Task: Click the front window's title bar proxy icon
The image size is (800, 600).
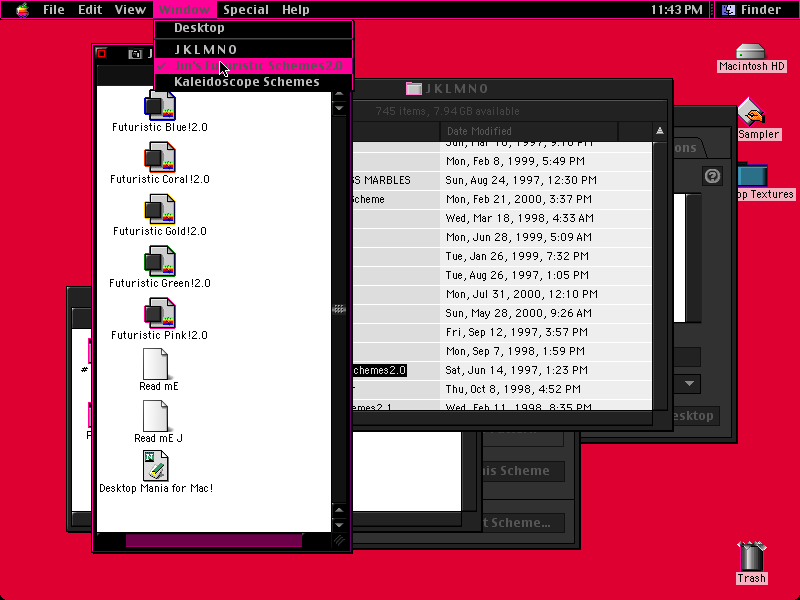Action: [135, 54]
